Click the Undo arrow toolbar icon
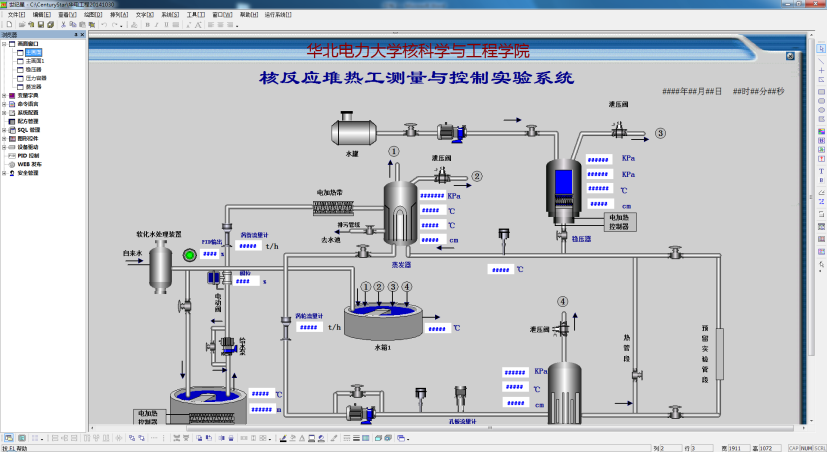Screen dimensions: 827x452 pos(104,24)
